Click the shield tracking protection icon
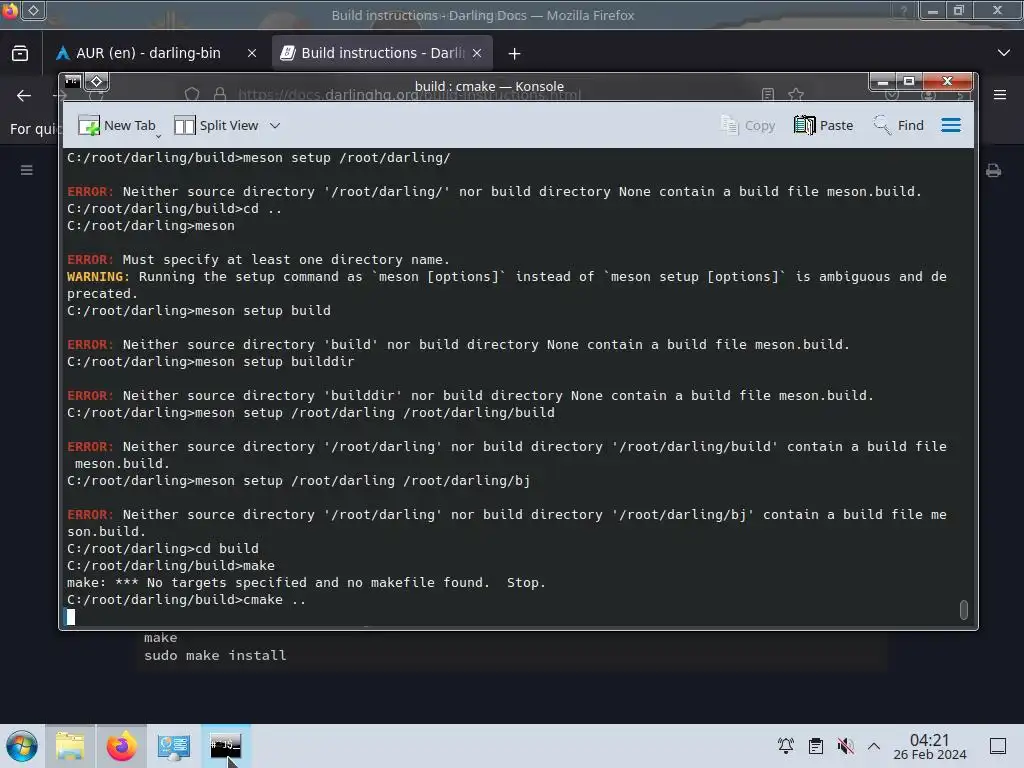Viewport: 1024px width, 768px height. click(192, 95)
